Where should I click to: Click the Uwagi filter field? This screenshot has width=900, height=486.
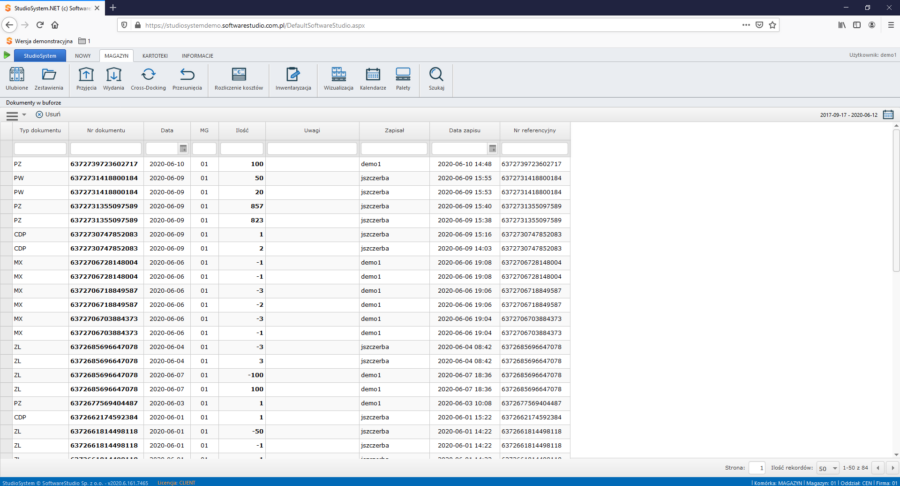pos(312,149)
